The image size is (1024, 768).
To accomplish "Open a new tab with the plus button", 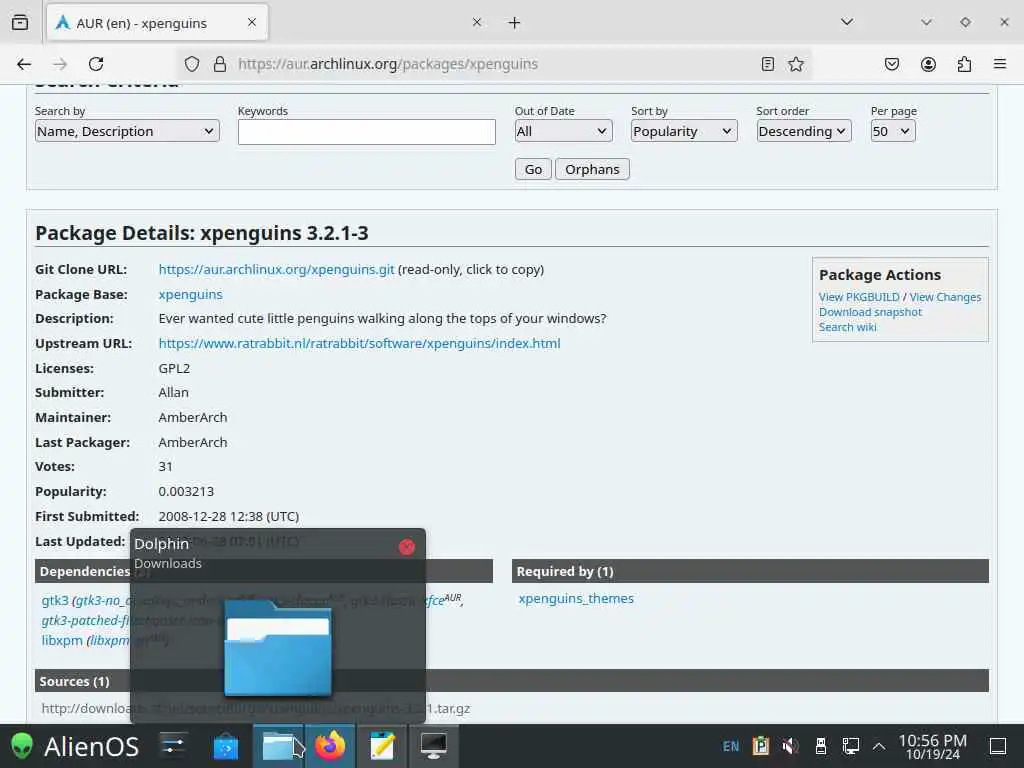I will coord(515,23).
